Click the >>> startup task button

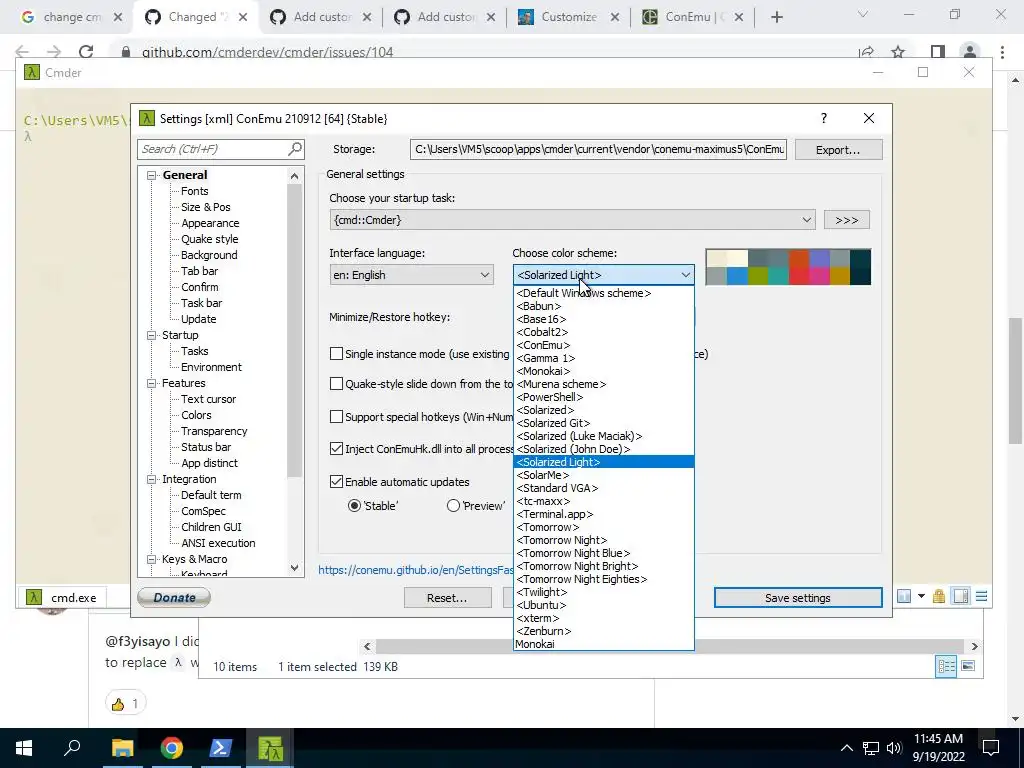coord(846,220)
